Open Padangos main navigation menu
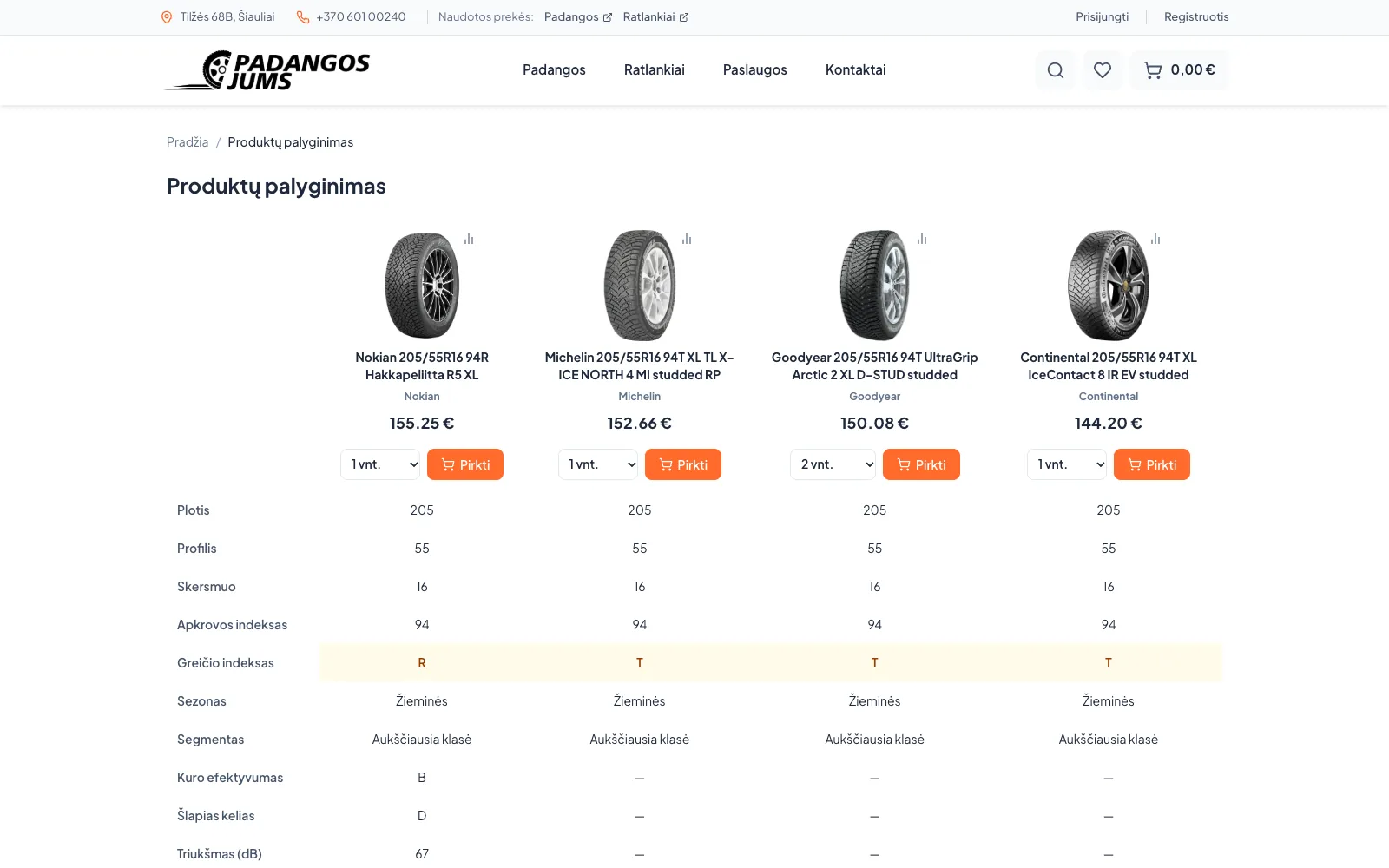Image resolution: width=1389 pixels, height=868 pixels. (x=554, y=70)
